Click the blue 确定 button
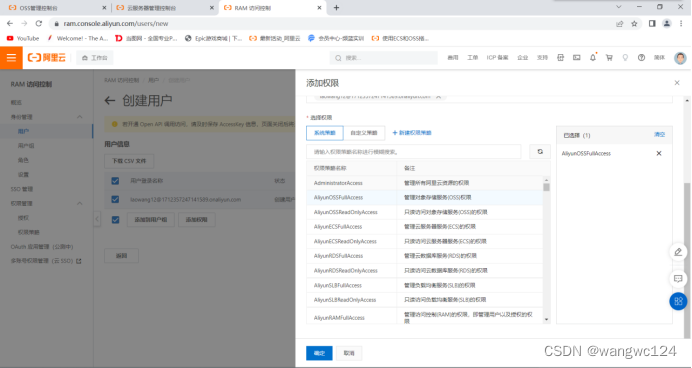 click(319, 353)
